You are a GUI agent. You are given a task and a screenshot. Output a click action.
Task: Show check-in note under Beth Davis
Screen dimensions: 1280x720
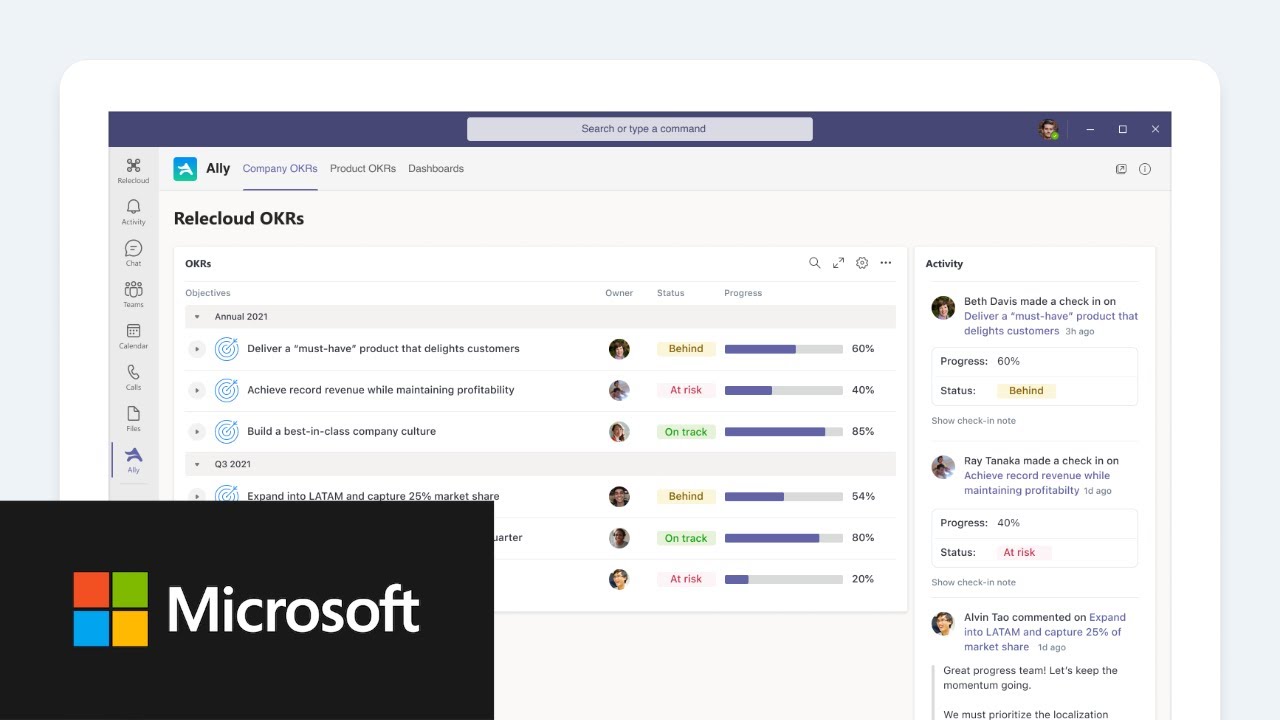point(973,421)
